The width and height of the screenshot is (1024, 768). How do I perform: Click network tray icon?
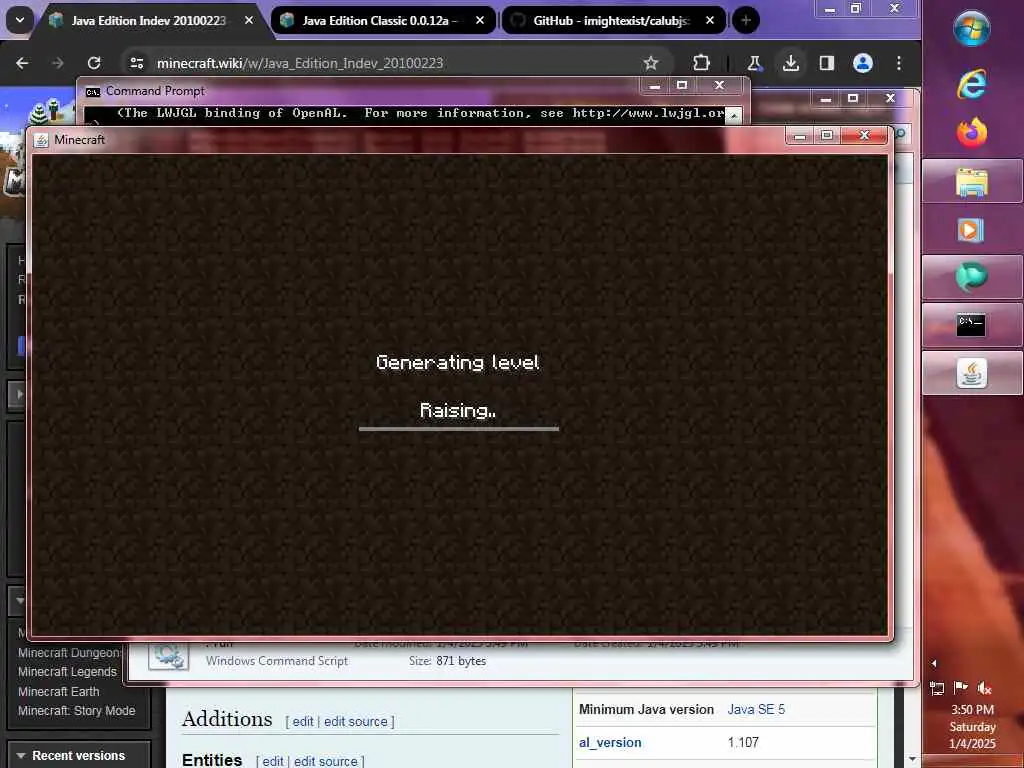coord(937,688)
